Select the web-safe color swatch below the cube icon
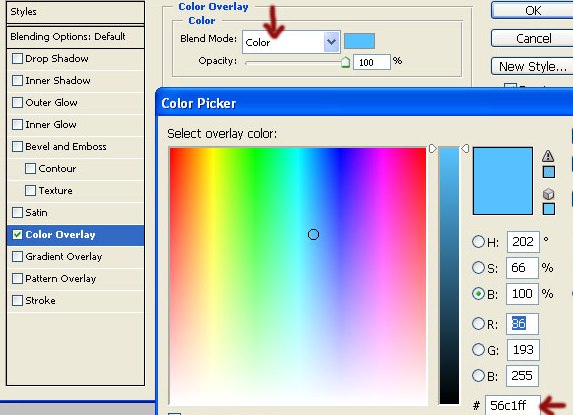 point(549,209)
